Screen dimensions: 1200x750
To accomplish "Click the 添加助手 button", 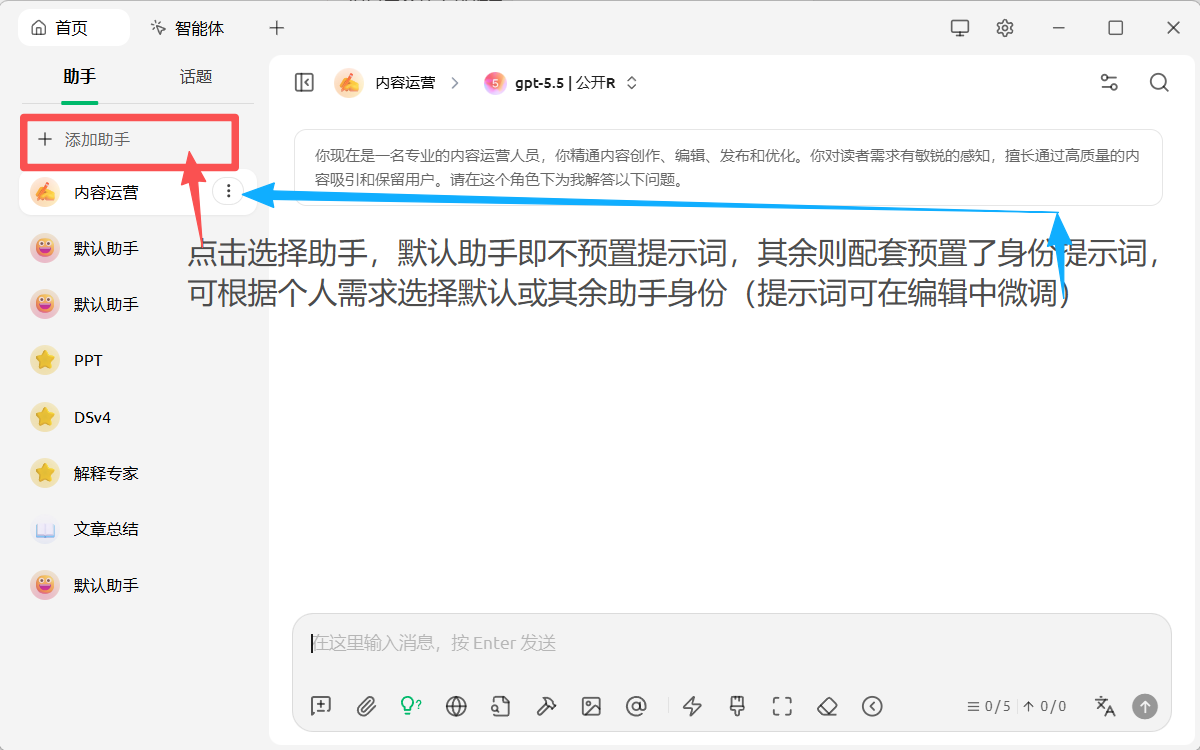I will pos(128,140).
